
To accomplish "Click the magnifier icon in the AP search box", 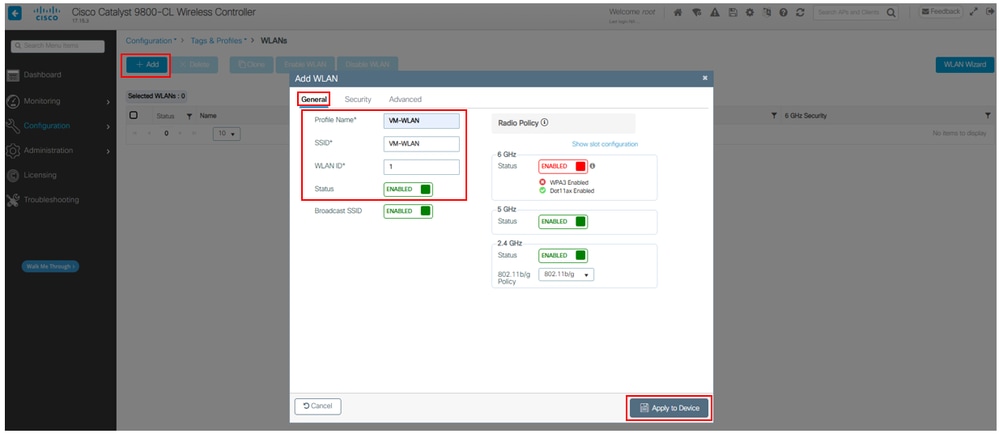I will tap(891, 12).
